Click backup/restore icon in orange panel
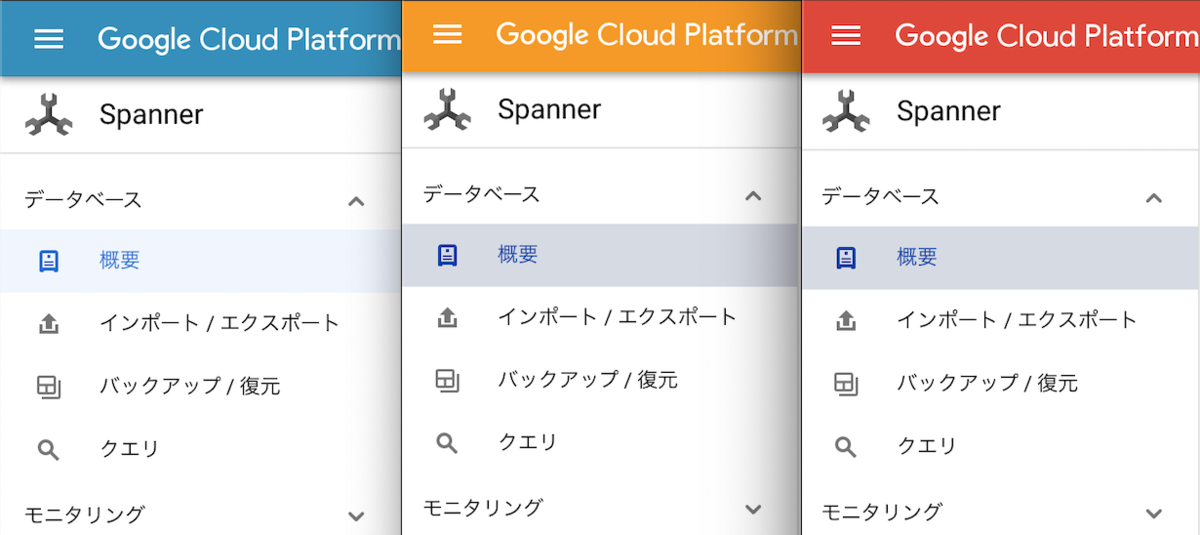This screenshot has width=1200, height=535. click(x=448, y=381)
